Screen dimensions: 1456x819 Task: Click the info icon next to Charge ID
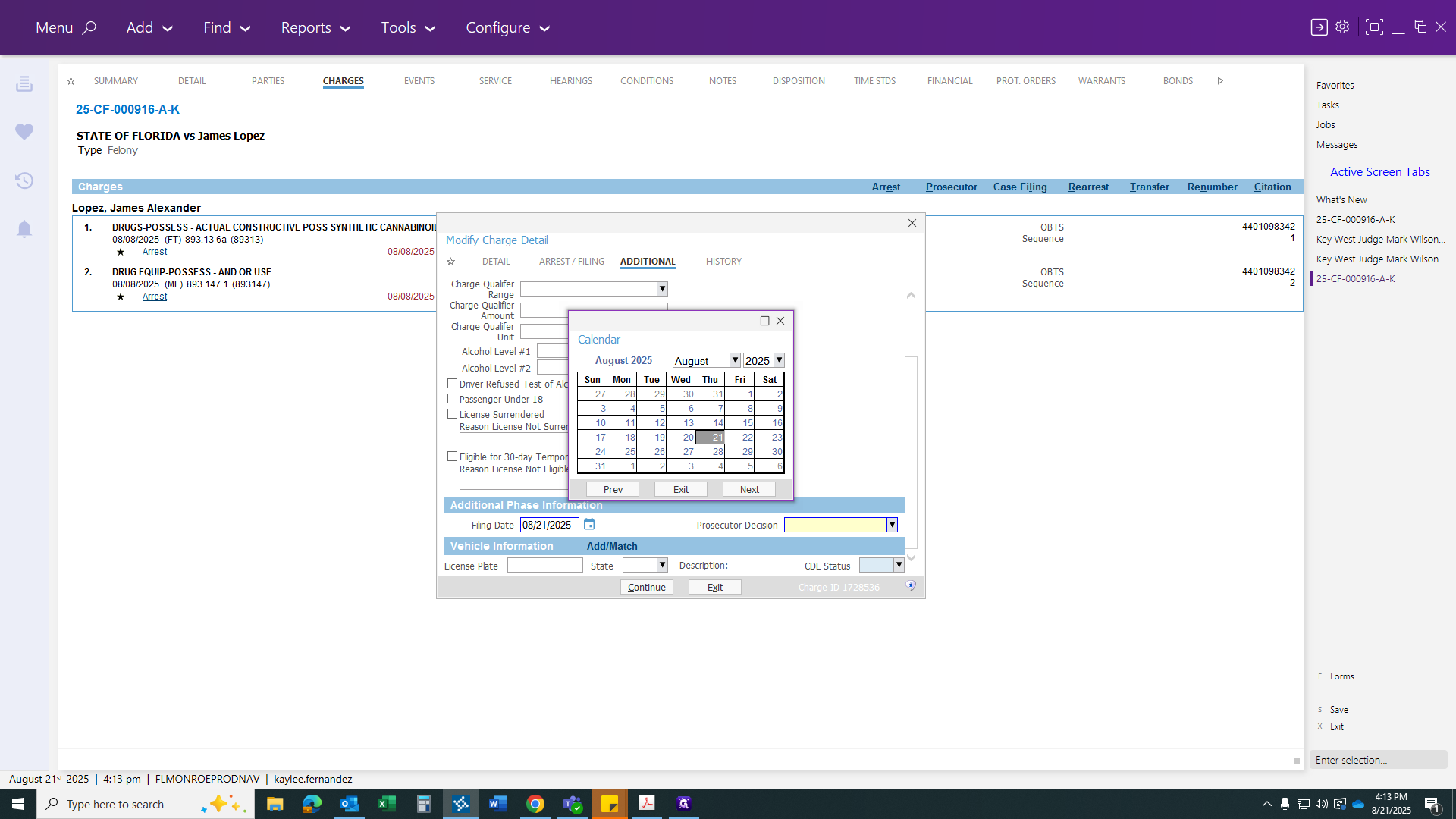click(911, 586)
